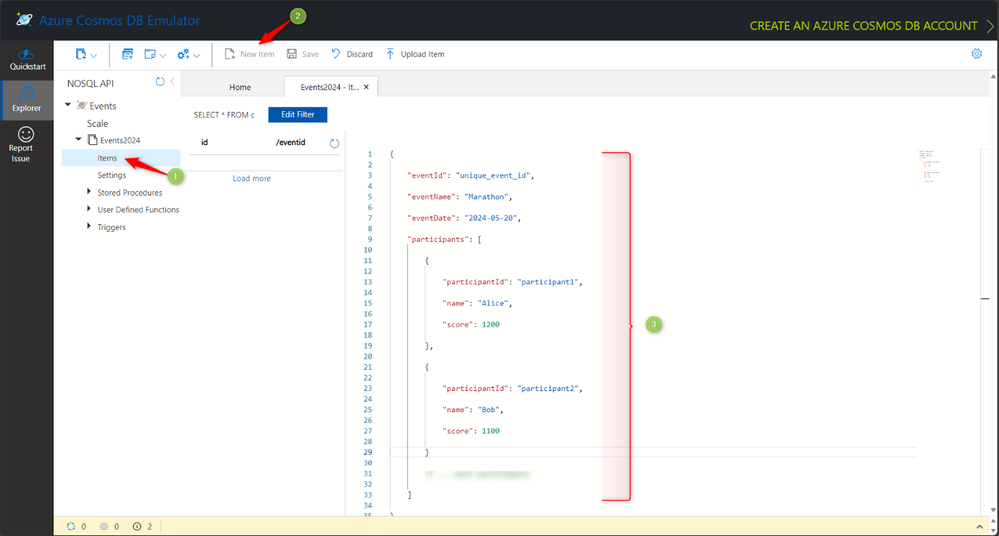The width and height of the screenshot is (999, 536).
Task: Open the New Container dropdown arrow
Action: pos(94,55)
